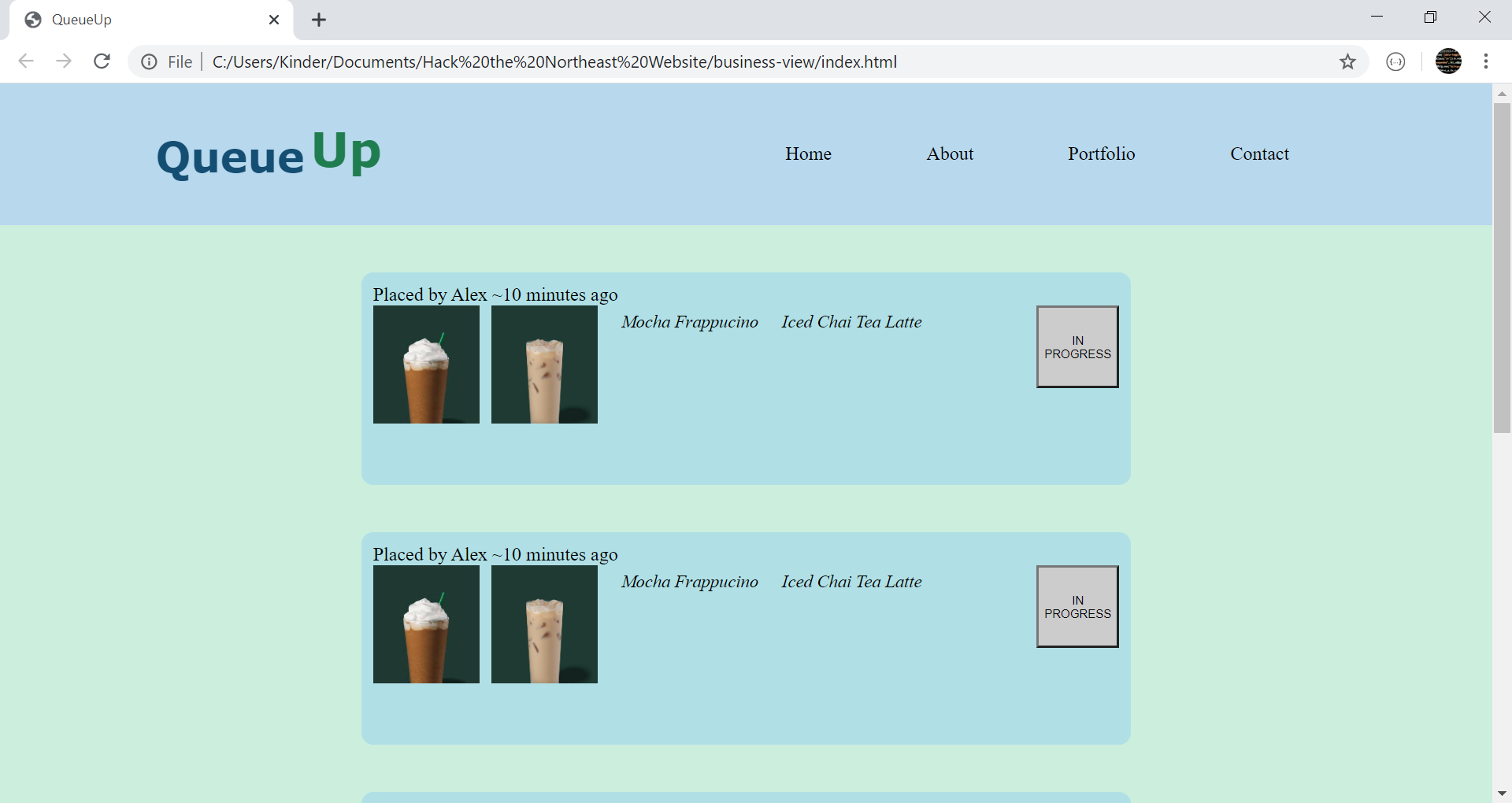Minimize the browser window
The image size is (1512, 803).
click(x=1377, y=17)
